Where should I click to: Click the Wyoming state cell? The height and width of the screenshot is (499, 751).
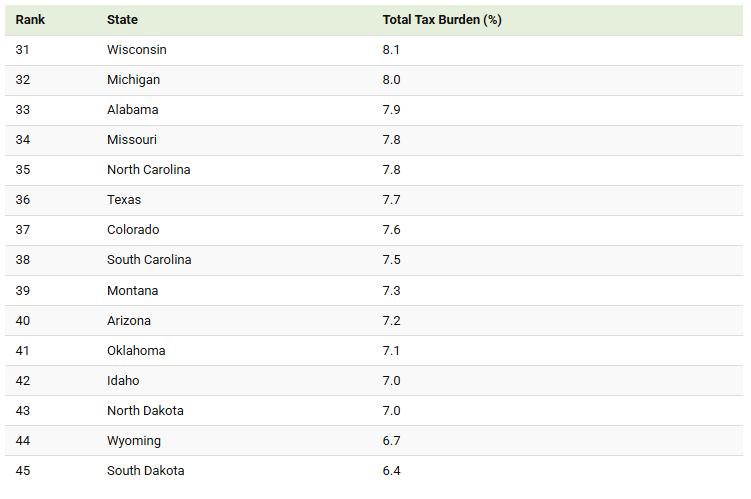tap(133, 441)
